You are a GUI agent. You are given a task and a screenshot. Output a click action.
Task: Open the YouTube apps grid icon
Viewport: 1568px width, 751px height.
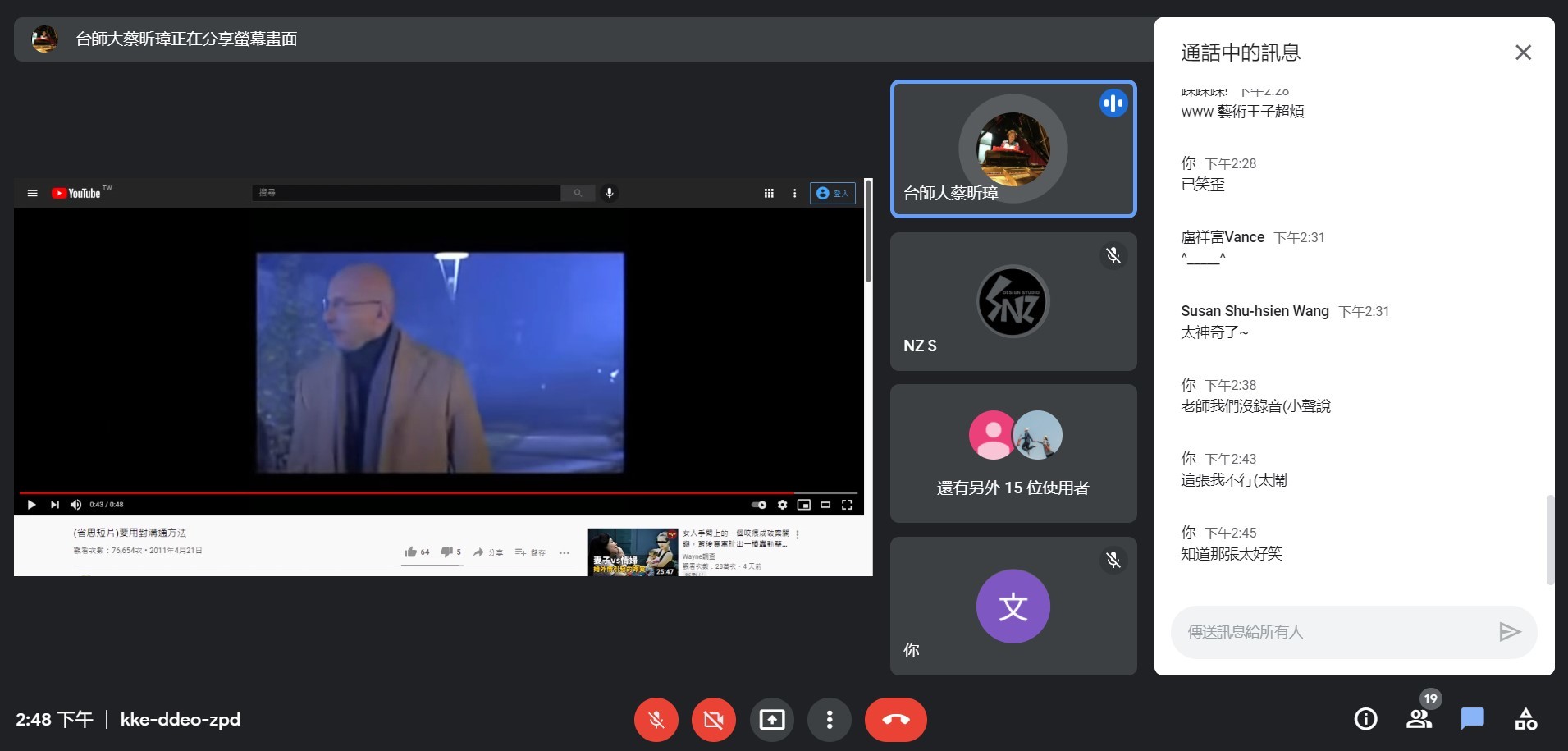pyautogui.click(x=769, y=193)
